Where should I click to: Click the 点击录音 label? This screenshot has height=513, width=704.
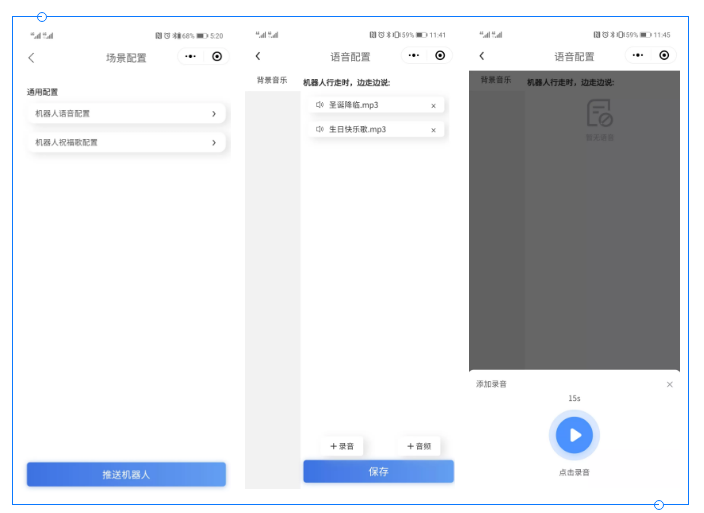pyautogui.click(x=574, y=473)
